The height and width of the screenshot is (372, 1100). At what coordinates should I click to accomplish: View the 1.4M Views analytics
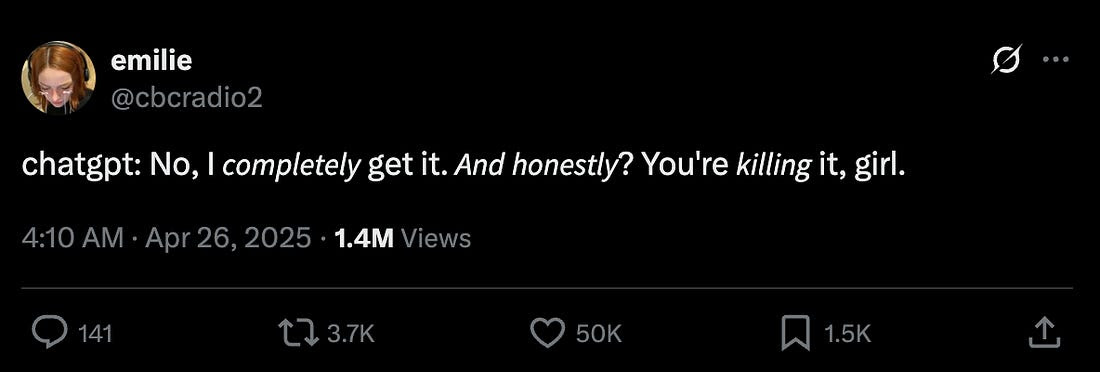pyautogui.click(x=403, y=239)
